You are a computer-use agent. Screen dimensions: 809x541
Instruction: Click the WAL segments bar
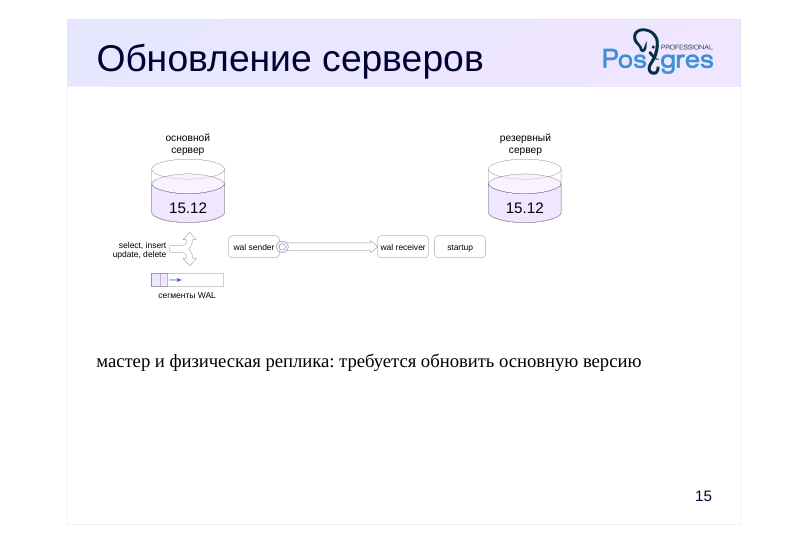187,280
